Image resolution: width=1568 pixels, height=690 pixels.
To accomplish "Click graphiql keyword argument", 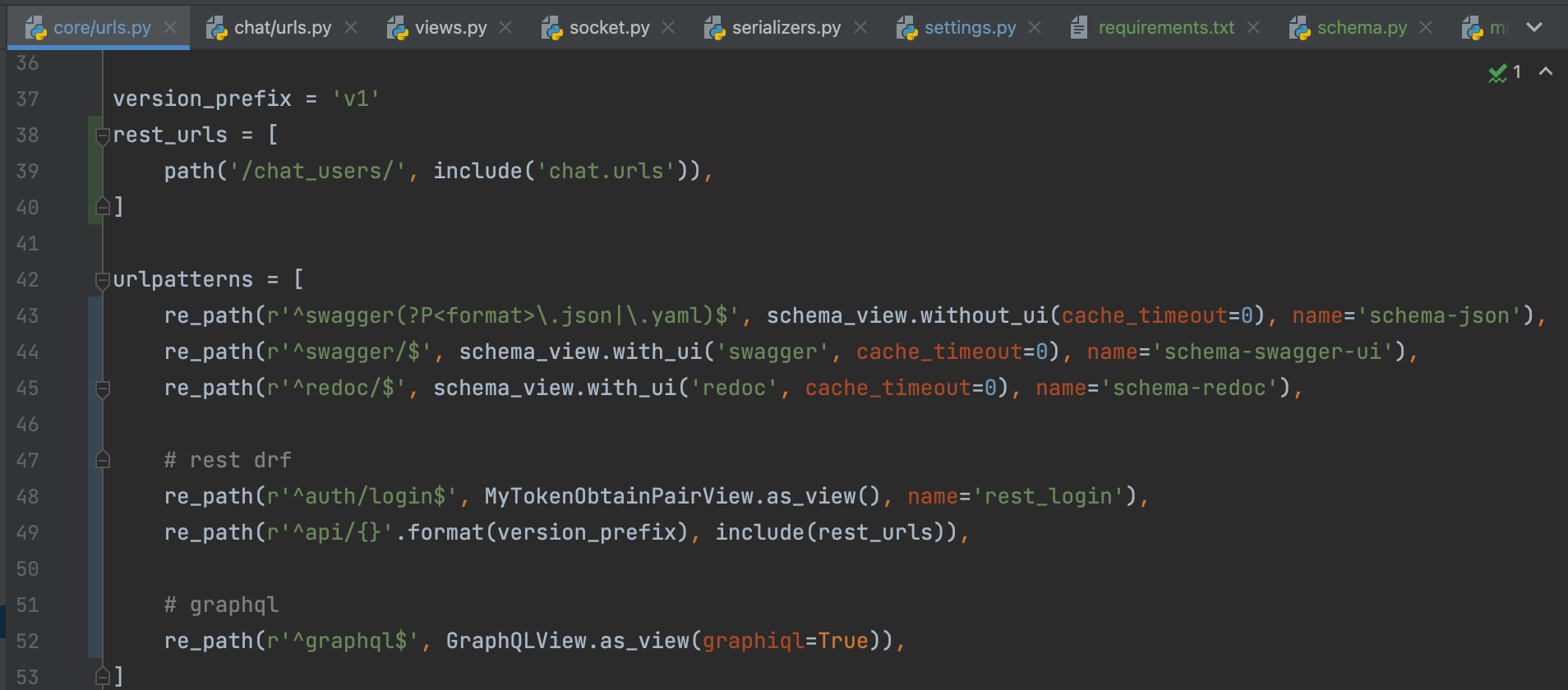I will (x=754, y=641).
